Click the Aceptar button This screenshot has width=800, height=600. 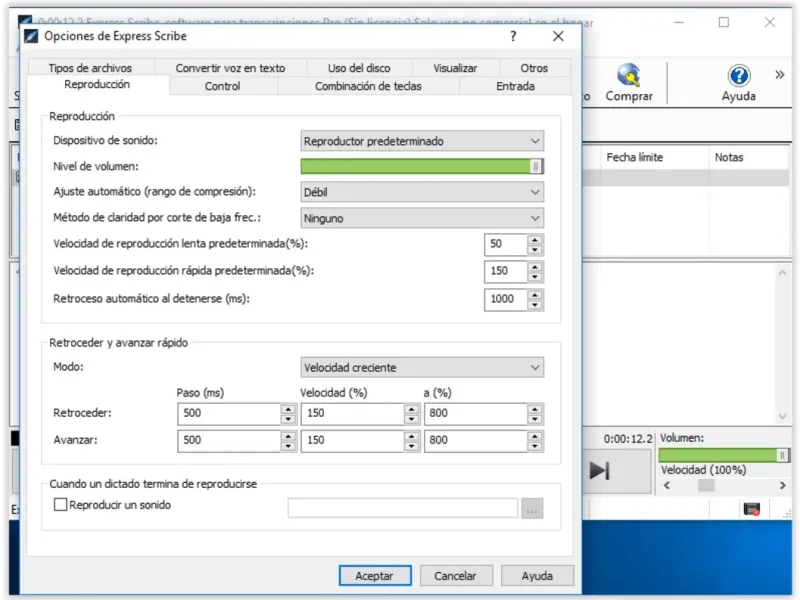point(374,576)
